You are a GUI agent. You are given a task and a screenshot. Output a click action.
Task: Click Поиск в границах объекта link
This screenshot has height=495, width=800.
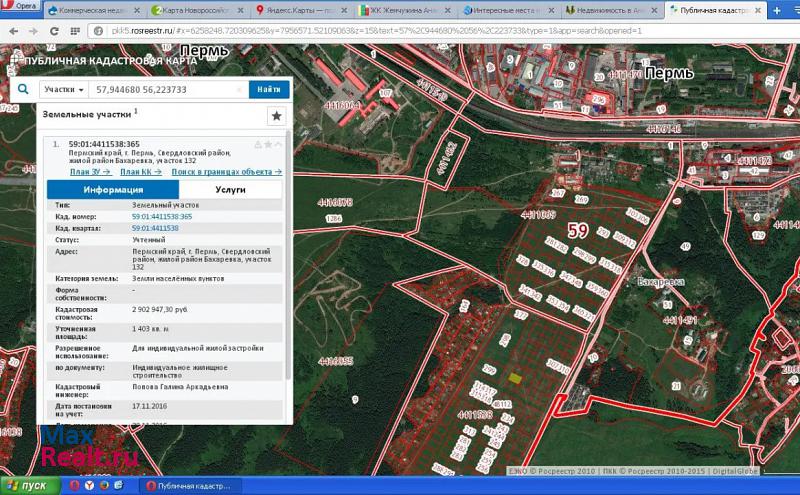[x=226, y=172]
